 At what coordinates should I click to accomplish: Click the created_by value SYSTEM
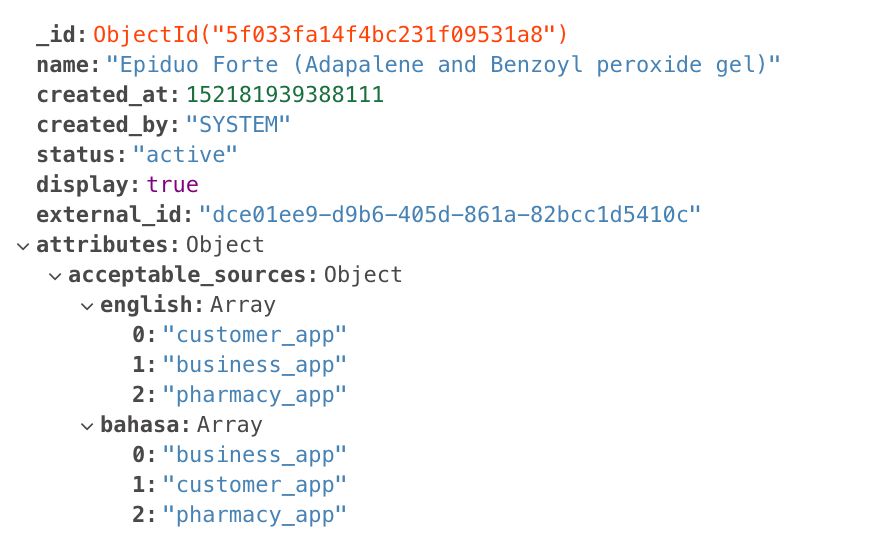pyautogui.click(x=238, y=125)
